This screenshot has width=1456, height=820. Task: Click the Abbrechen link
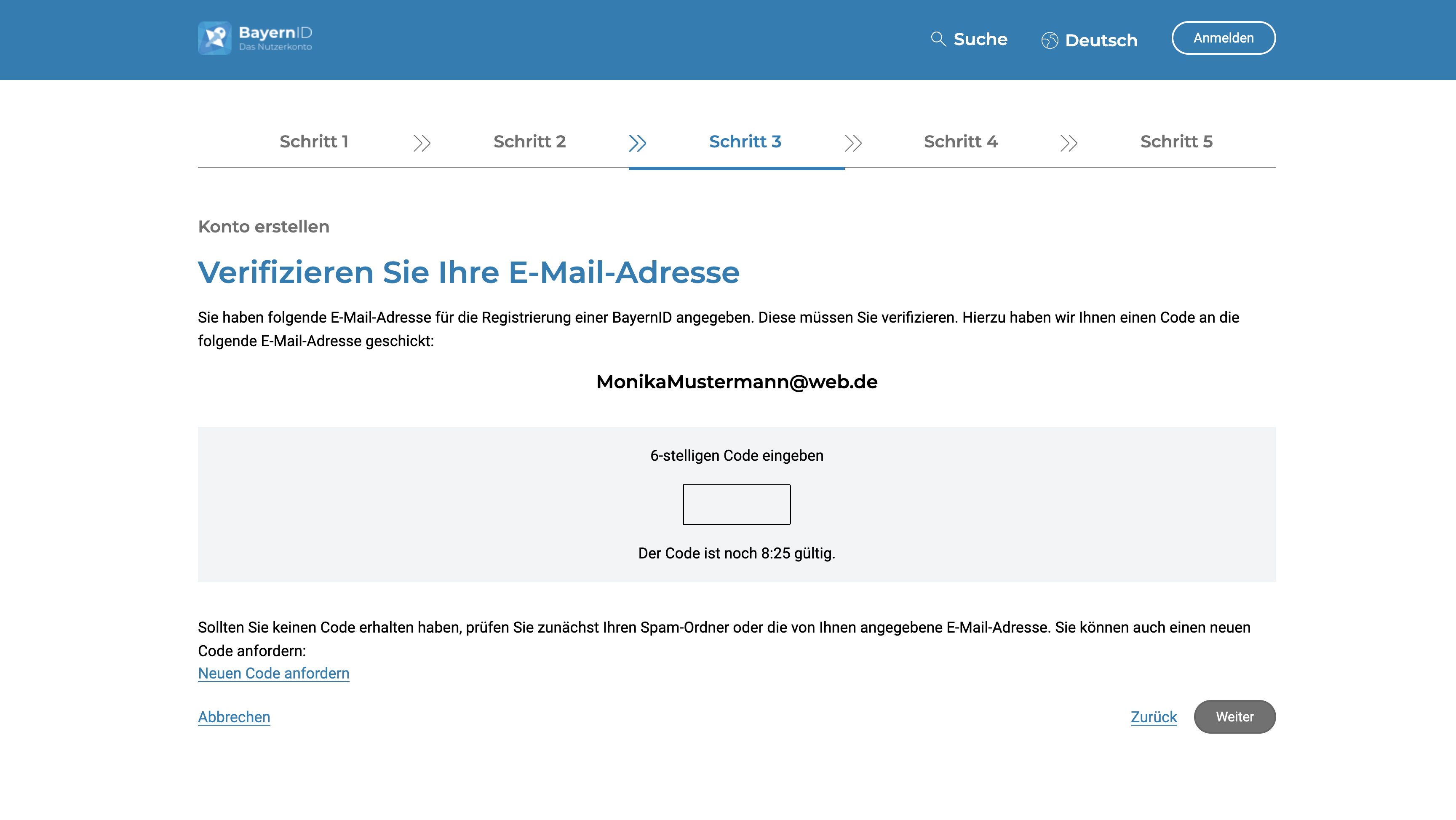click(x=234, y=716)
